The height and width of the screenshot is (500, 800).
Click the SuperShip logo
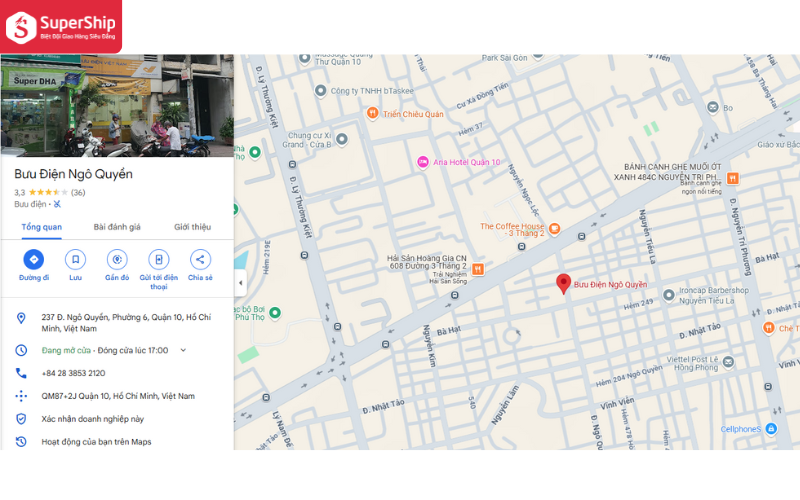pos(61,27)
